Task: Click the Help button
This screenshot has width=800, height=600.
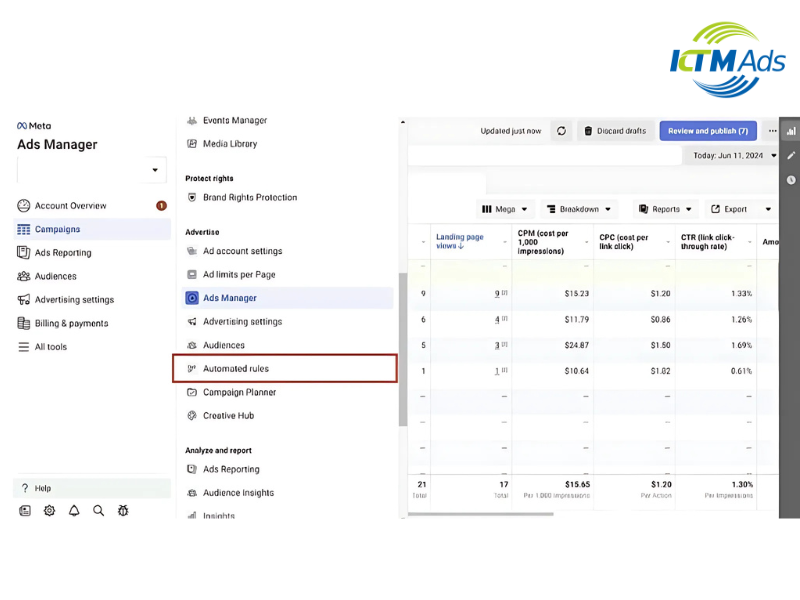Action: point(92,488)
